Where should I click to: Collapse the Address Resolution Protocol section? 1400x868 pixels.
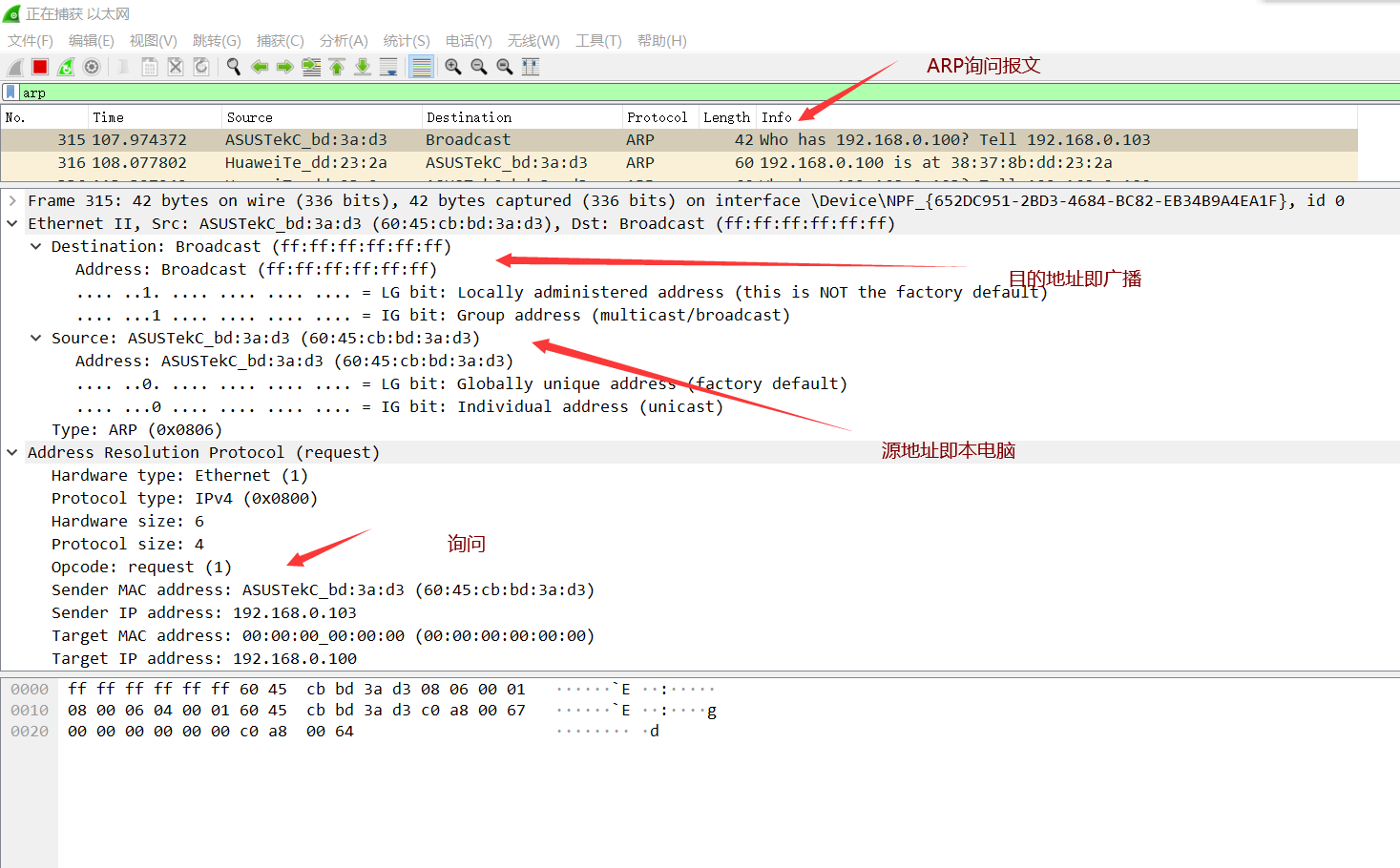pyautogui.click(x=12, y=451)
